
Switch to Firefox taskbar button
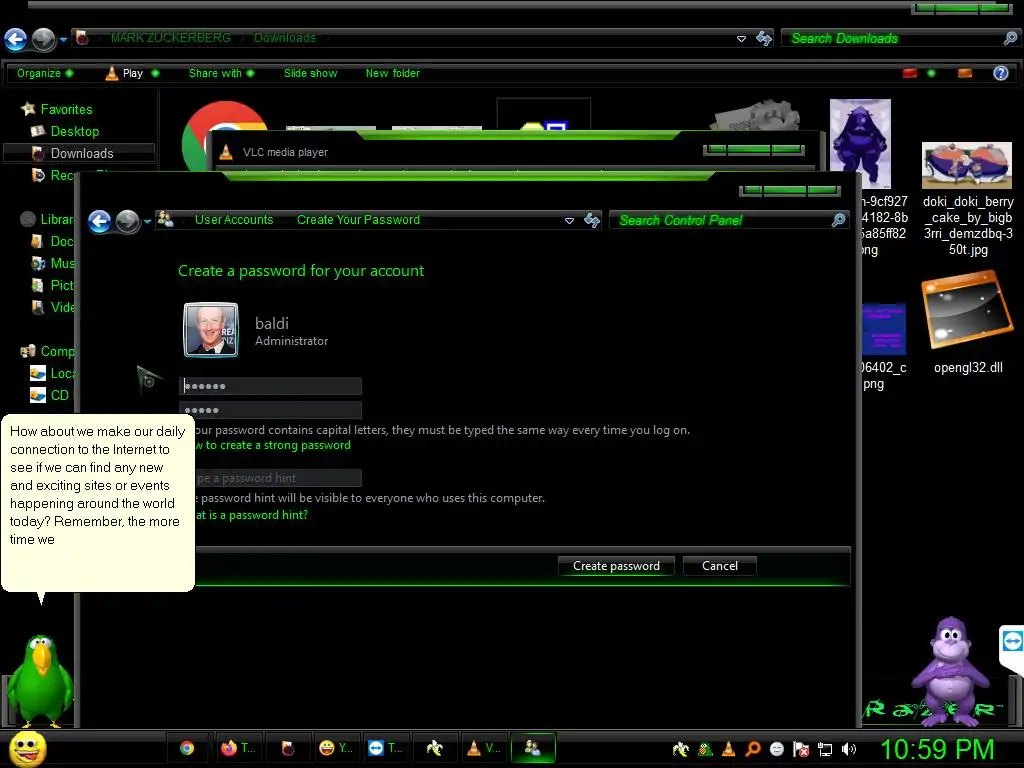coord(237,748)
